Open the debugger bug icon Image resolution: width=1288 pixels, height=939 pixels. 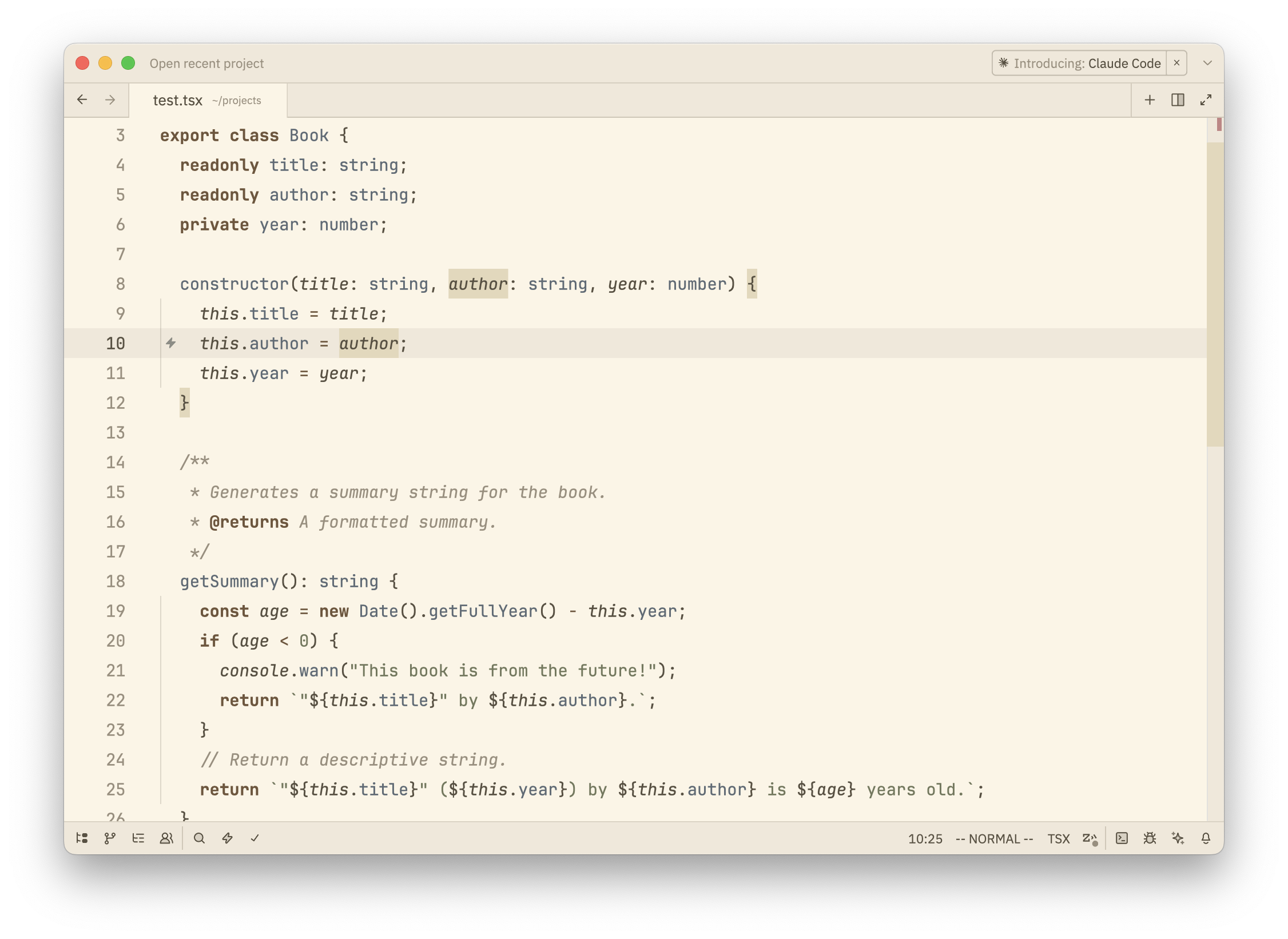pos(1150,838)
